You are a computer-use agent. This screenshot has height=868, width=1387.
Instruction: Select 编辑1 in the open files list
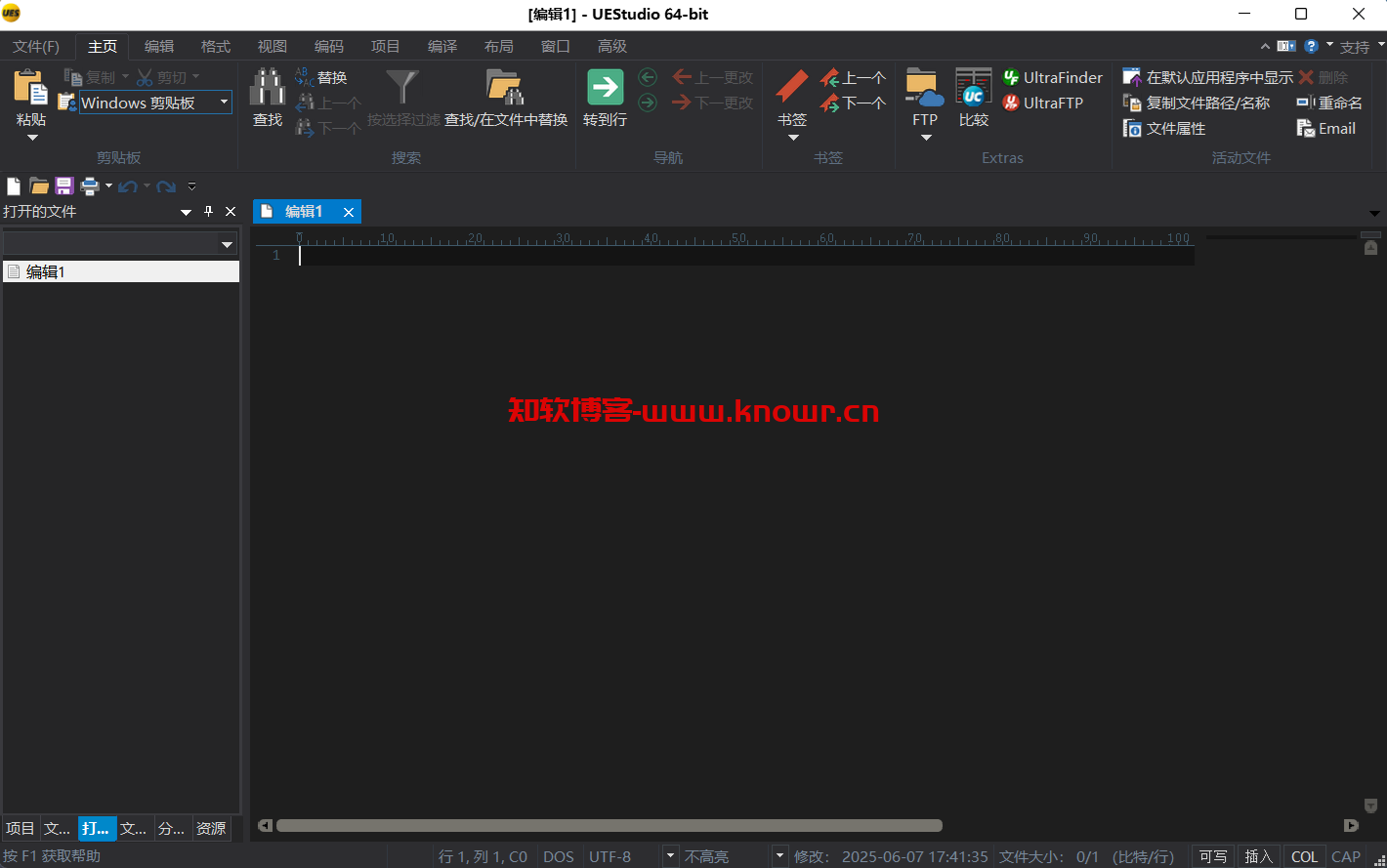[x=120, y=271]
